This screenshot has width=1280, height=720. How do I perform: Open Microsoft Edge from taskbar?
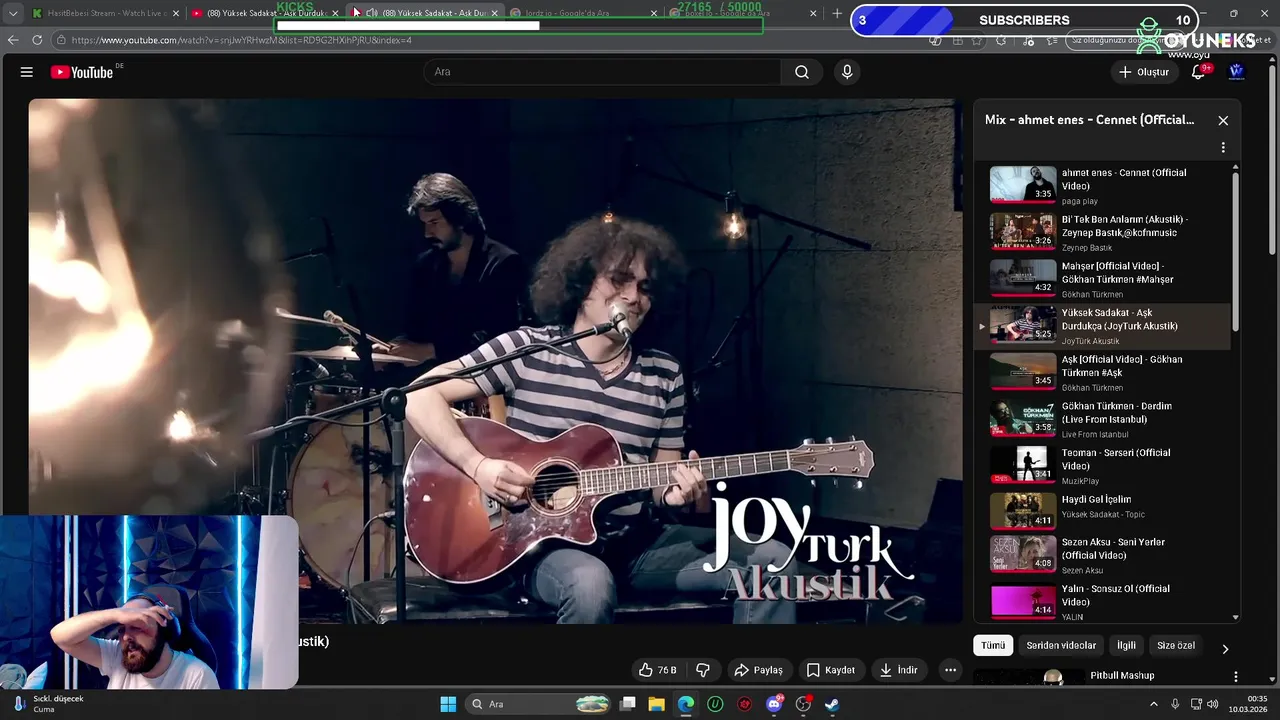pos(686,704)
